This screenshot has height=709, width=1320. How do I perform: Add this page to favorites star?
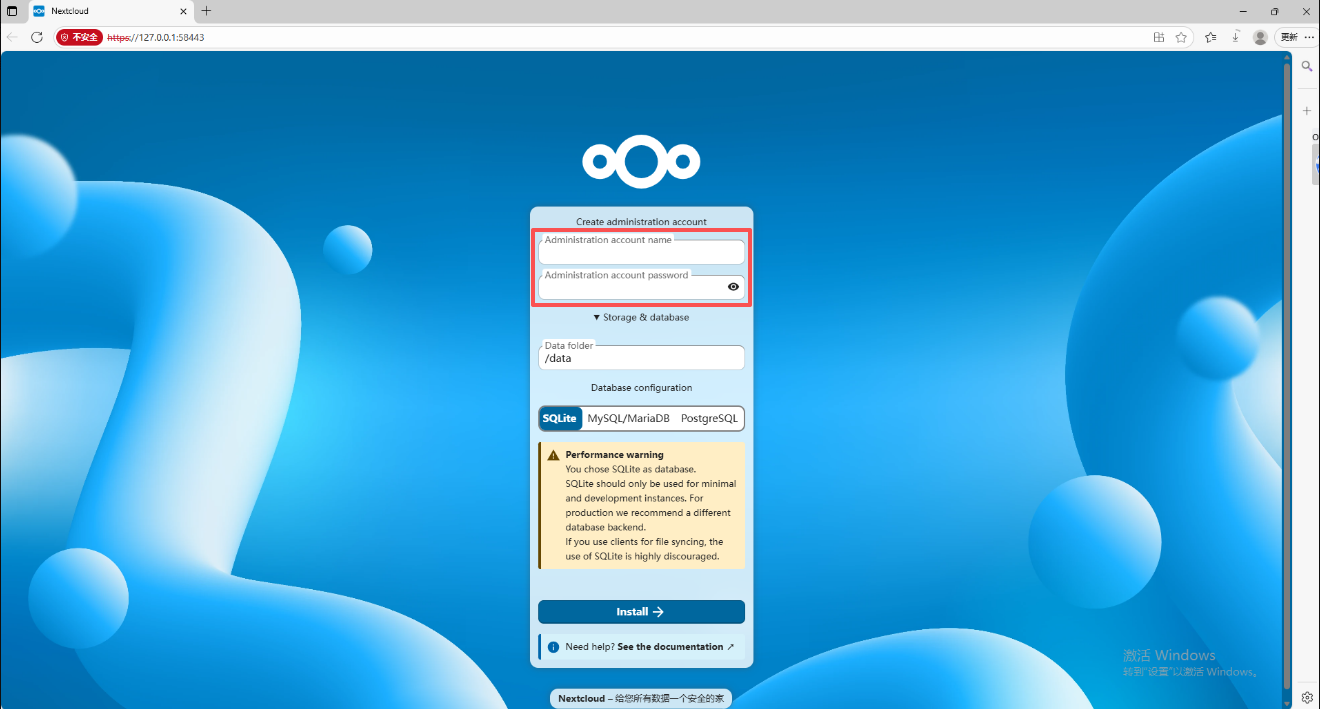tap(1181, 37)
